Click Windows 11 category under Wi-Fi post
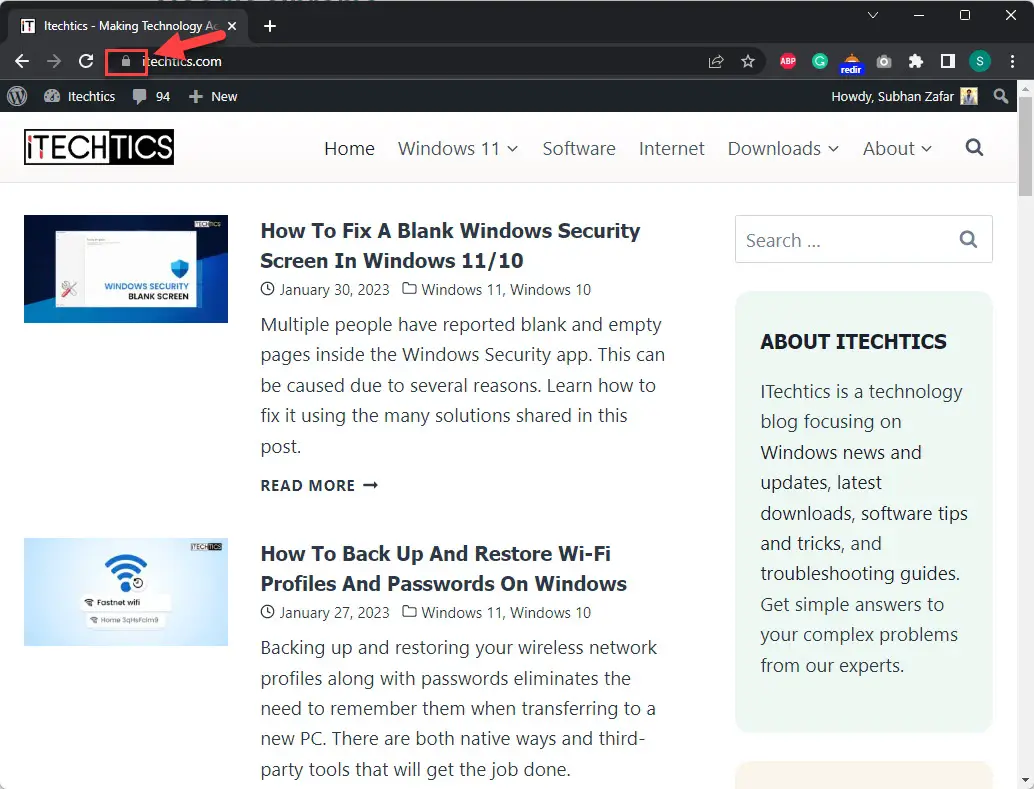Viewport: 1034px width, 789px height. click(462, 613)
